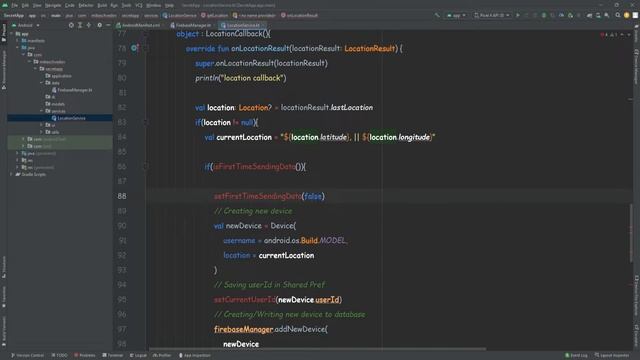Expand the ui package node
The image size is (640, 360).
point(42,125)
